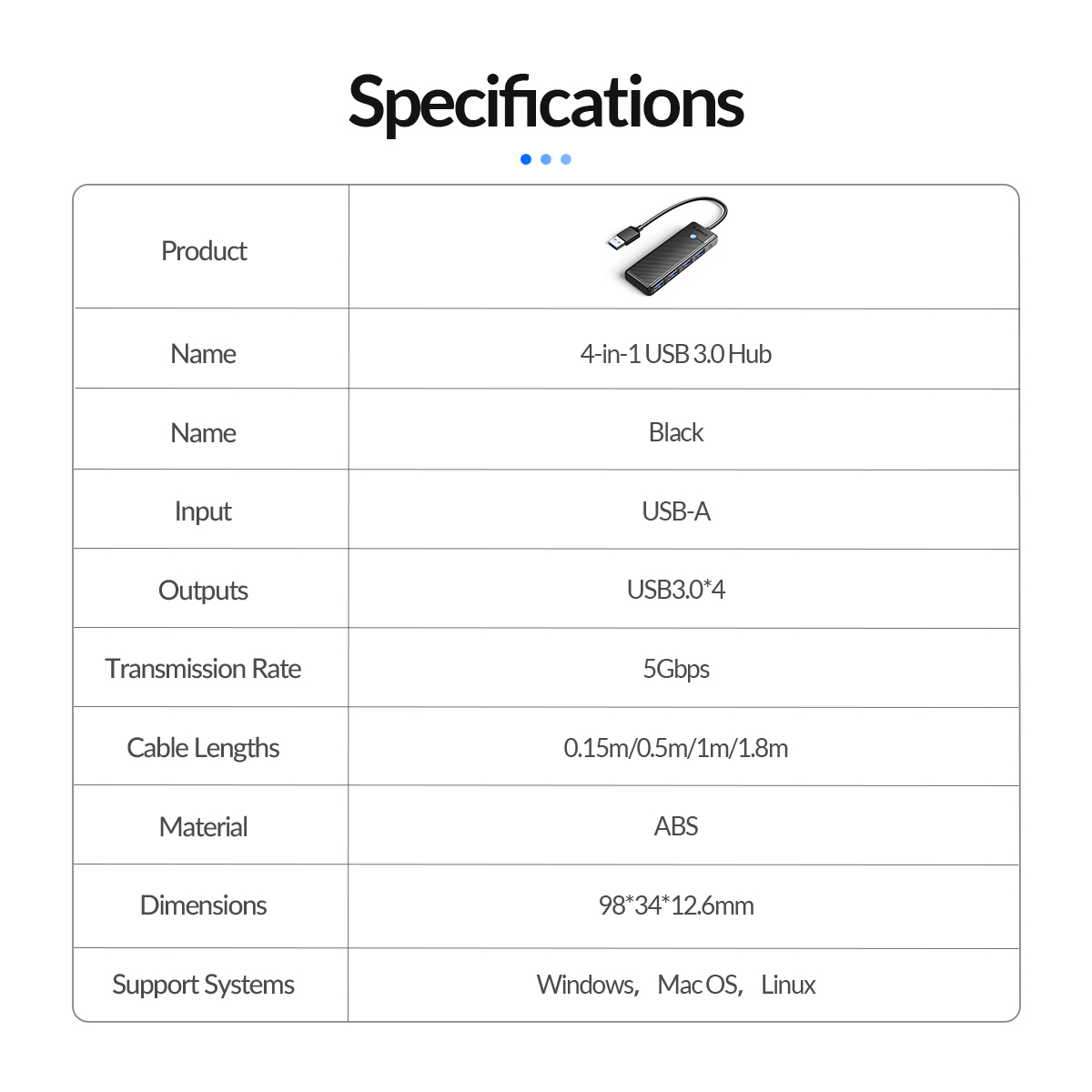The height and width of the screenshot is (1092, 1092).
Task: Select the 5Gbps value
Action: click(676, 669)
